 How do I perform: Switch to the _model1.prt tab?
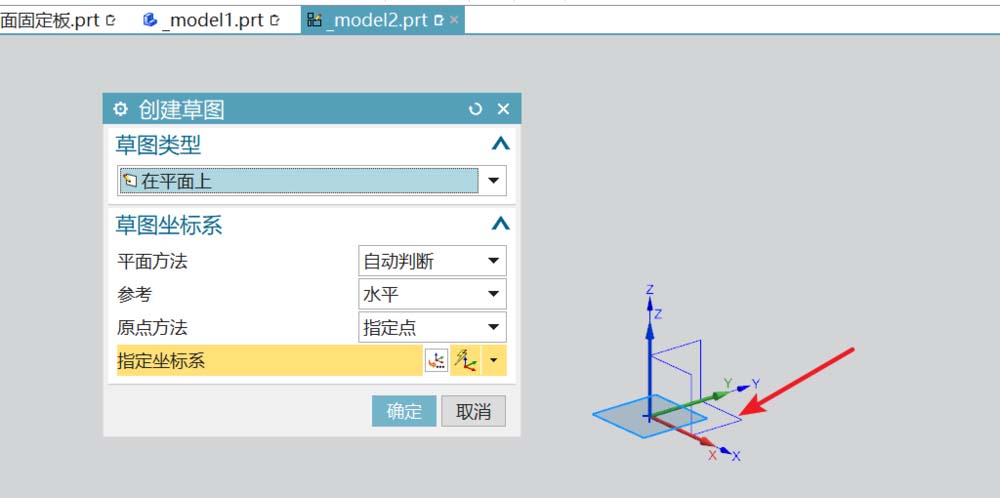pyautogui.click(x=213, y=20)
